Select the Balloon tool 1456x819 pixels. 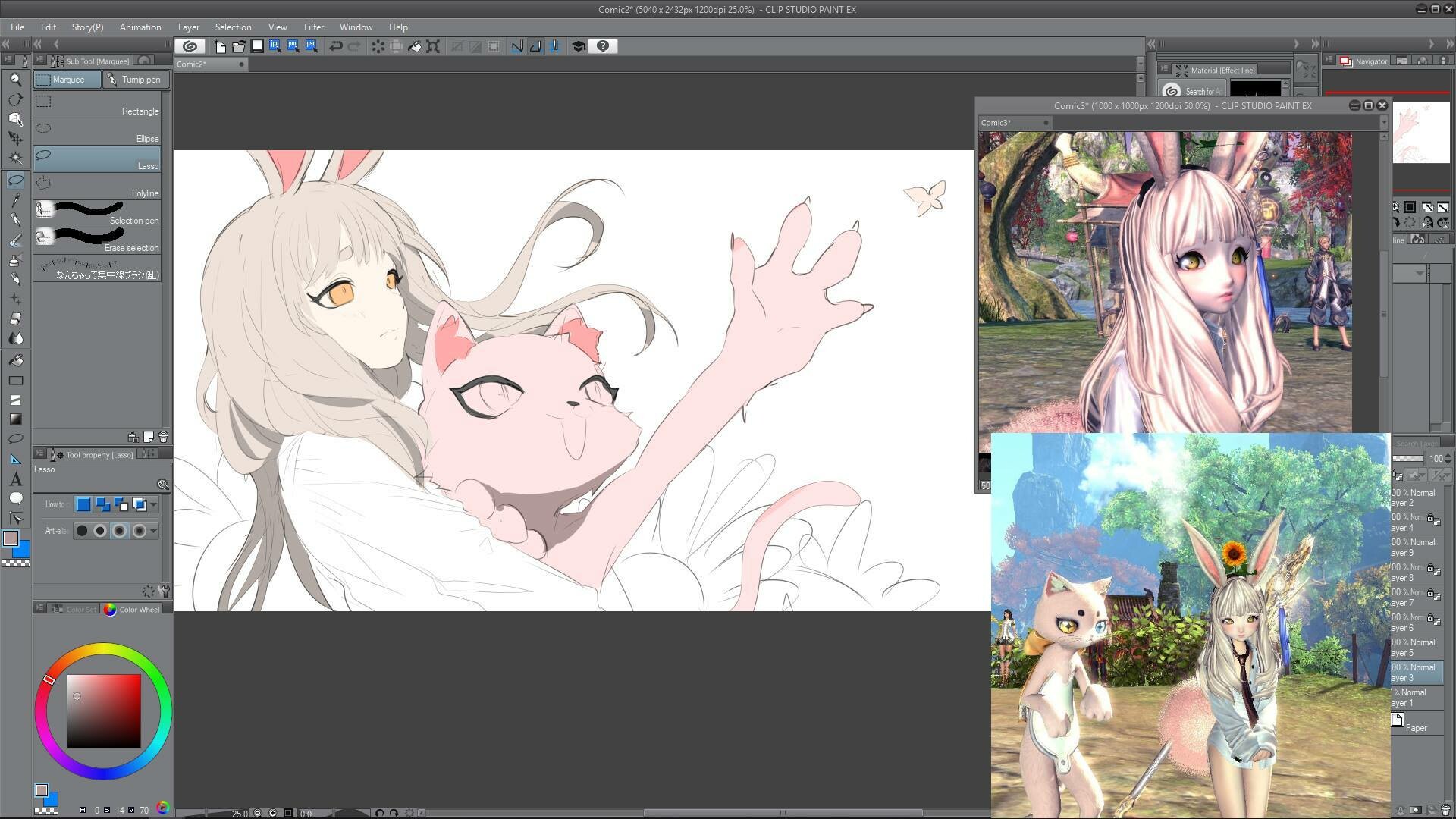pos(15,498)
